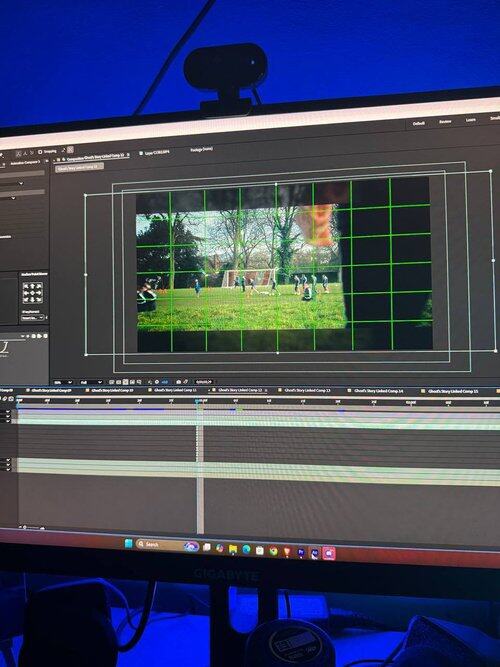Select the Layer tab in the viewer panel

(154, 152)
